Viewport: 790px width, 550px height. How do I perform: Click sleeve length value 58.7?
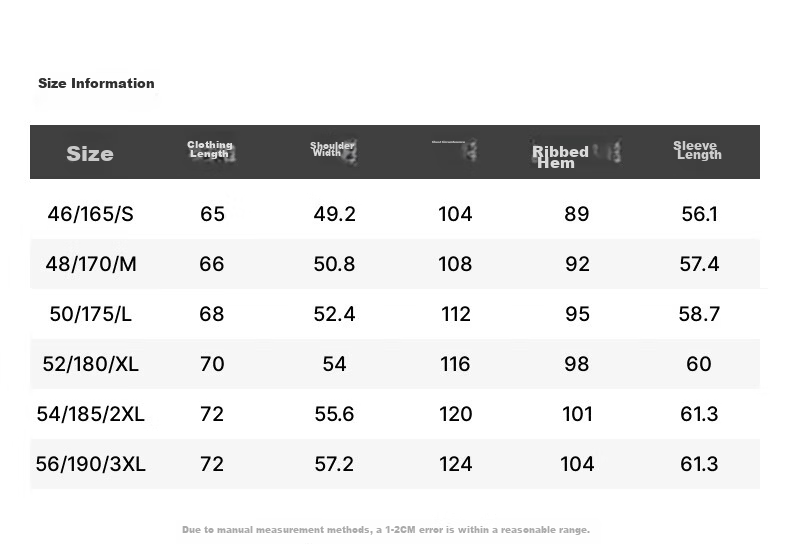[699, 314]
